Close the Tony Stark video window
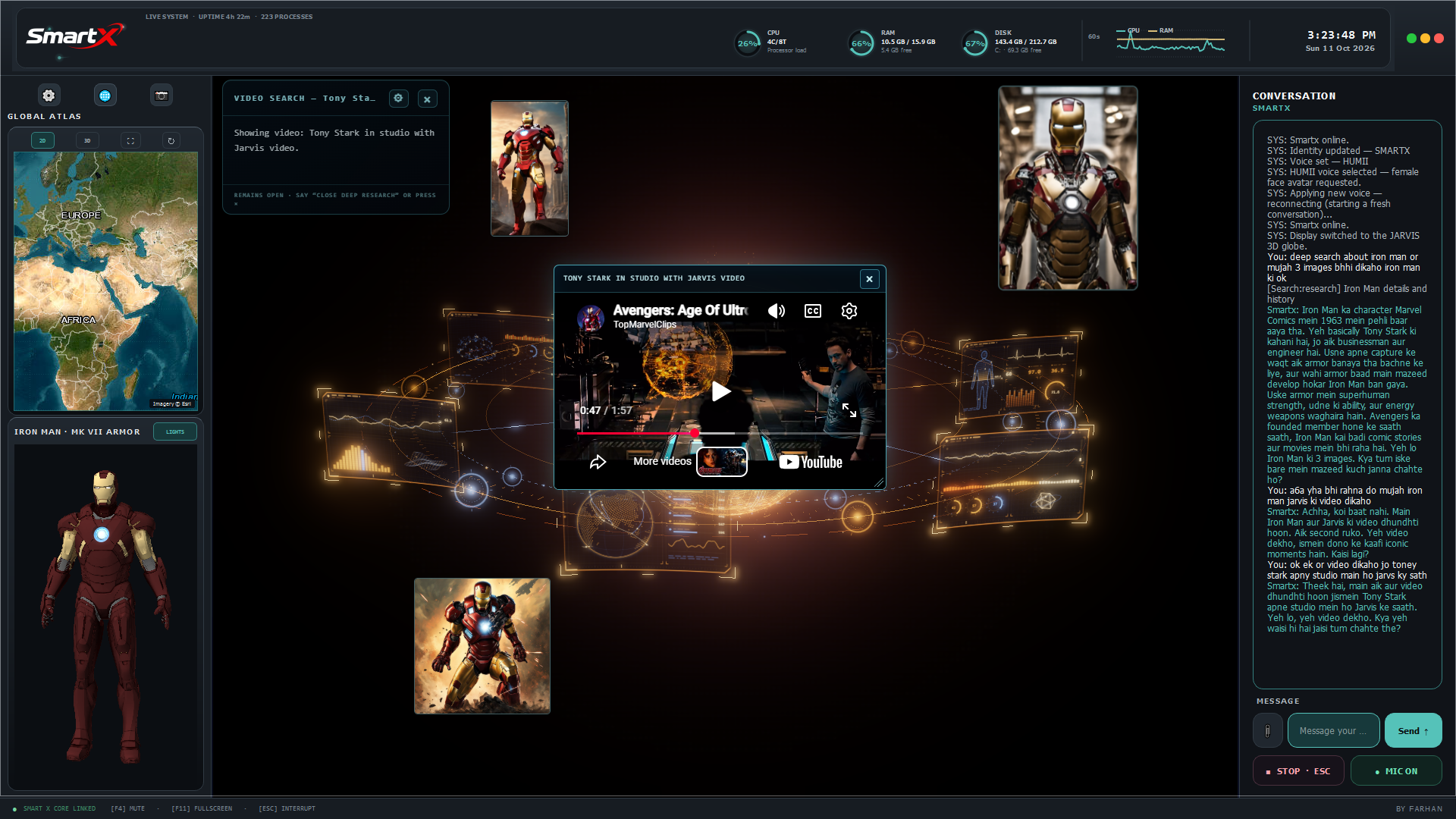Screen dimensions: 1456x819 870,279
